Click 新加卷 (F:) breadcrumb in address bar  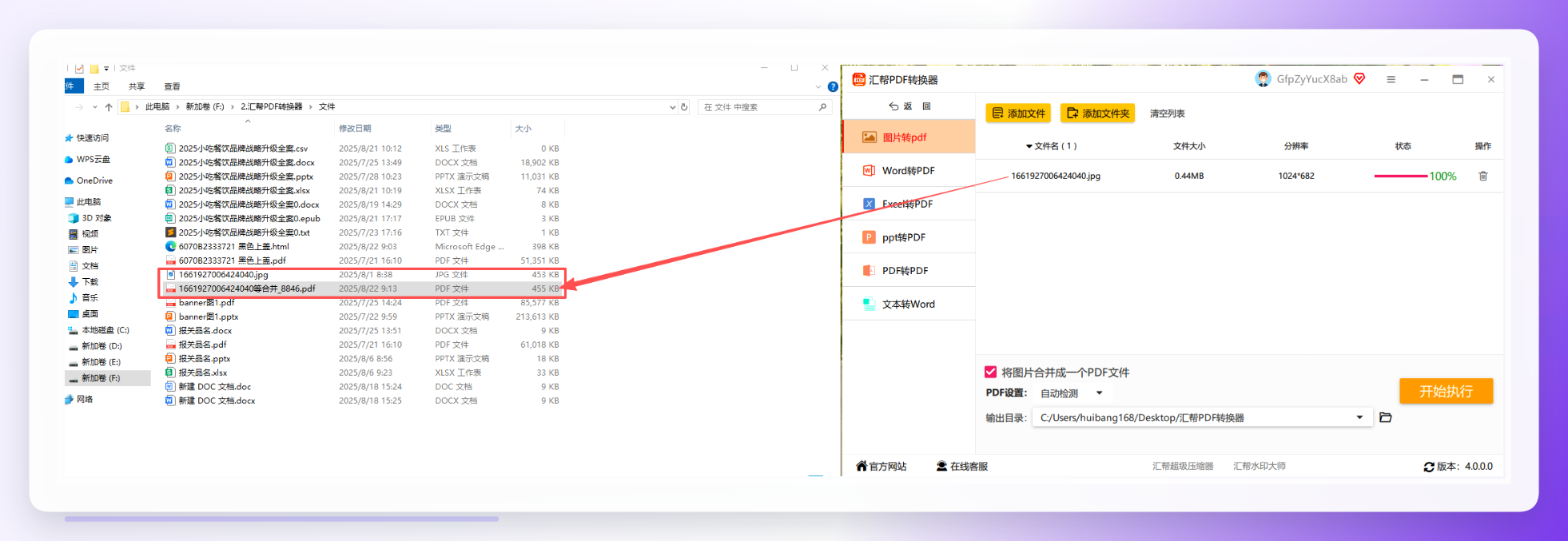coord(205,107)
